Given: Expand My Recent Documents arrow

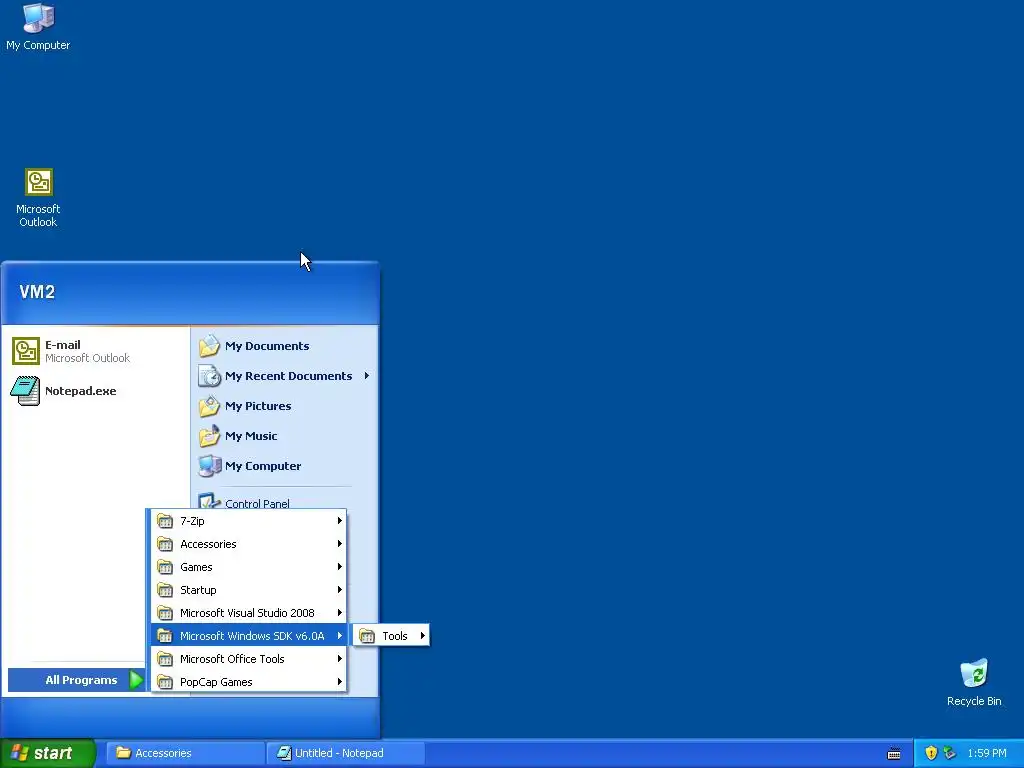Looking at the screenshot, I should (367, 376).
